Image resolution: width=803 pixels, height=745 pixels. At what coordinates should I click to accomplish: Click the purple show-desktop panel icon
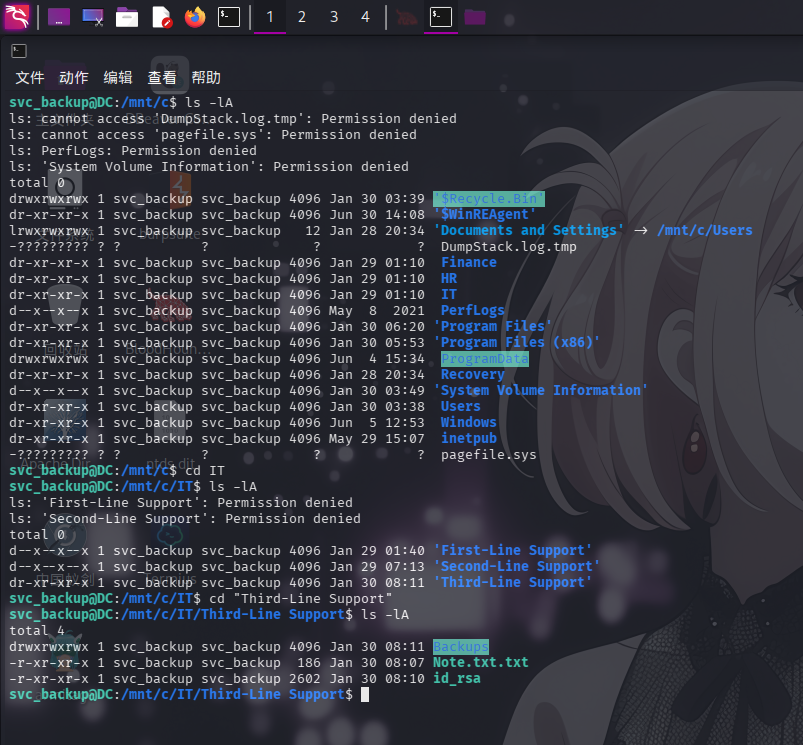pyautogui.click(x=59, y=17)
